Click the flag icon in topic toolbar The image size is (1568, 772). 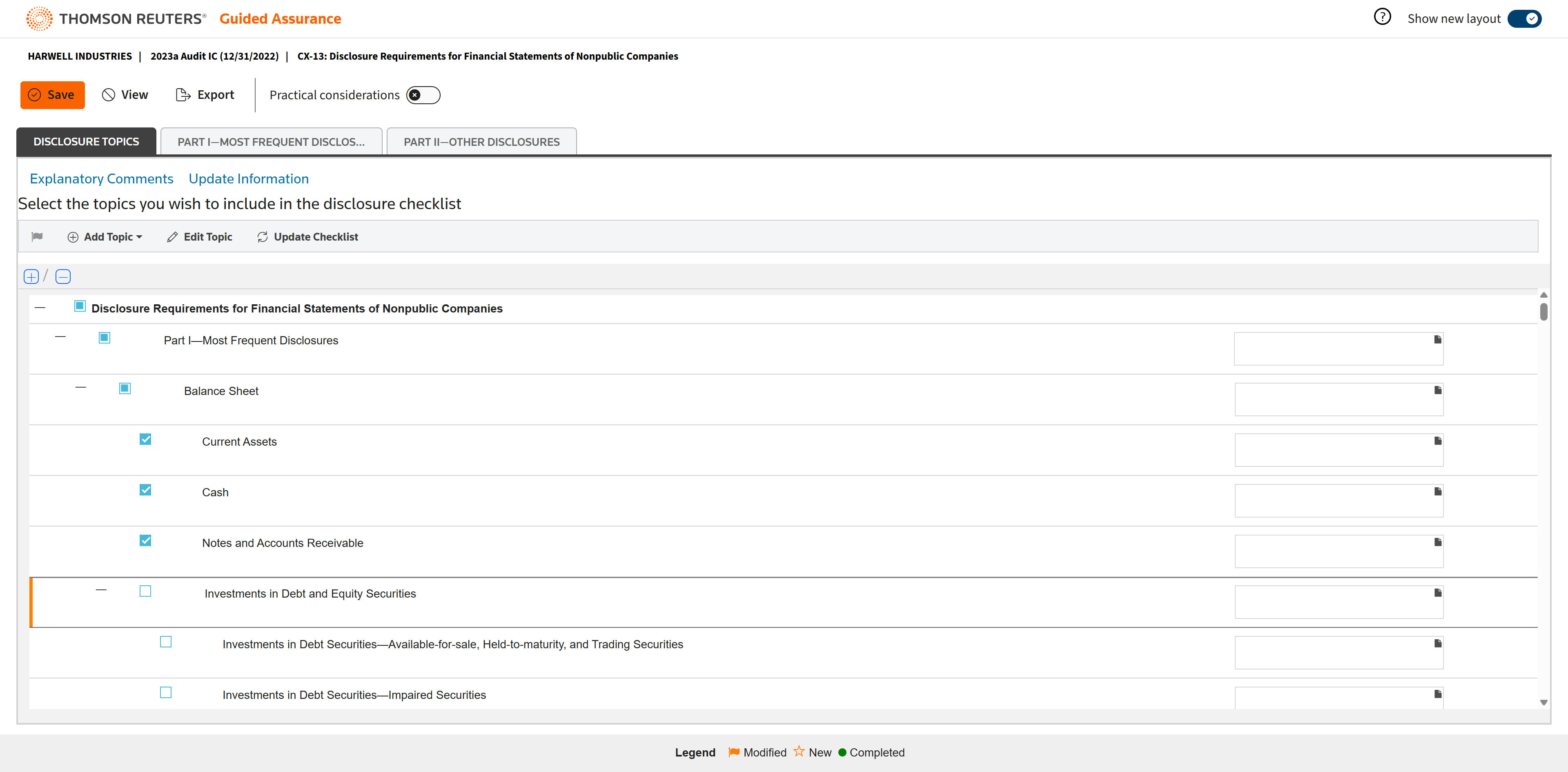pos(37,237)
